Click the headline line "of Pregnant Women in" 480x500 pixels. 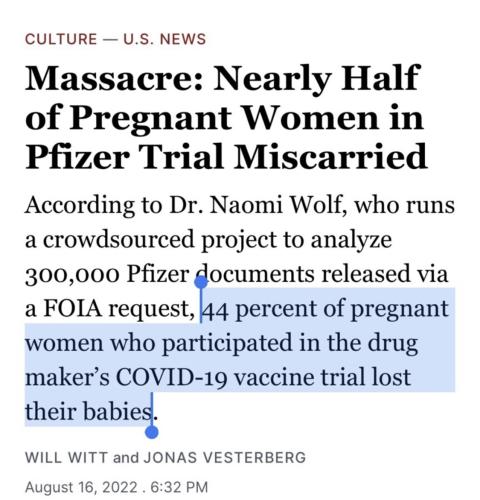coord(224,118)
